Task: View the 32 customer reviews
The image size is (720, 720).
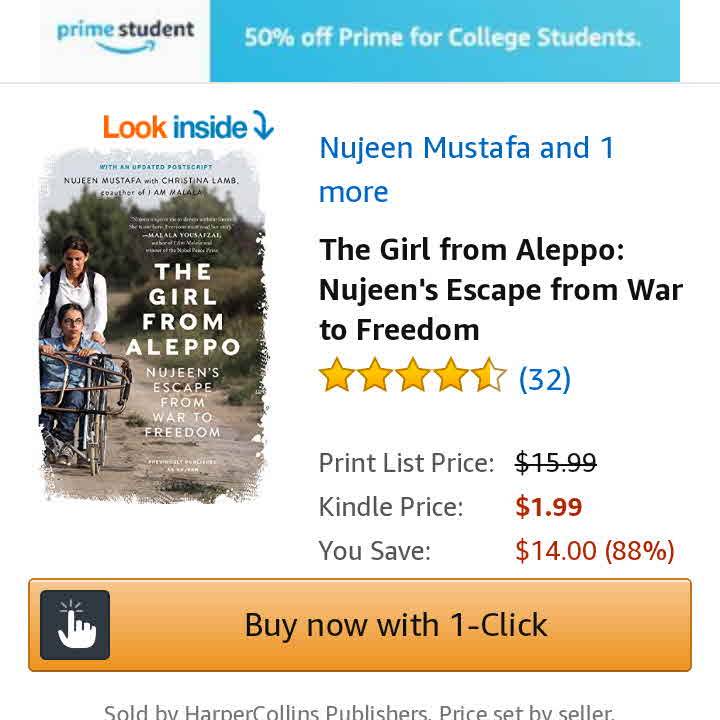Action: click(x=544, y=379)
